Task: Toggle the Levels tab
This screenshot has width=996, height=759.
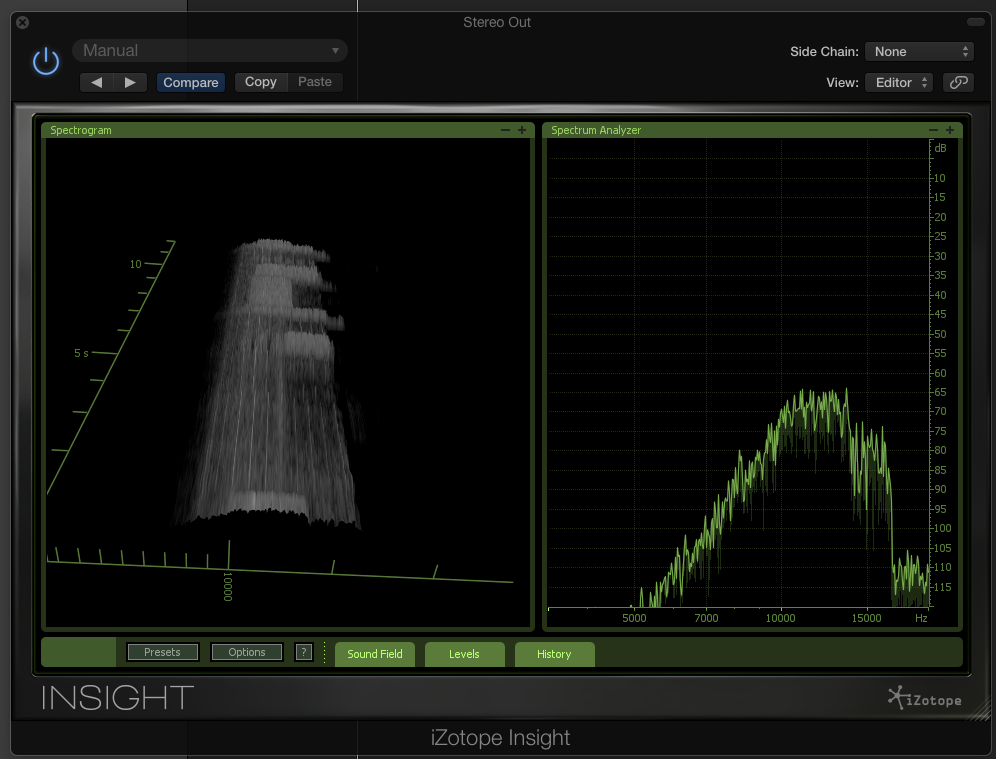Action: (464, 654)
